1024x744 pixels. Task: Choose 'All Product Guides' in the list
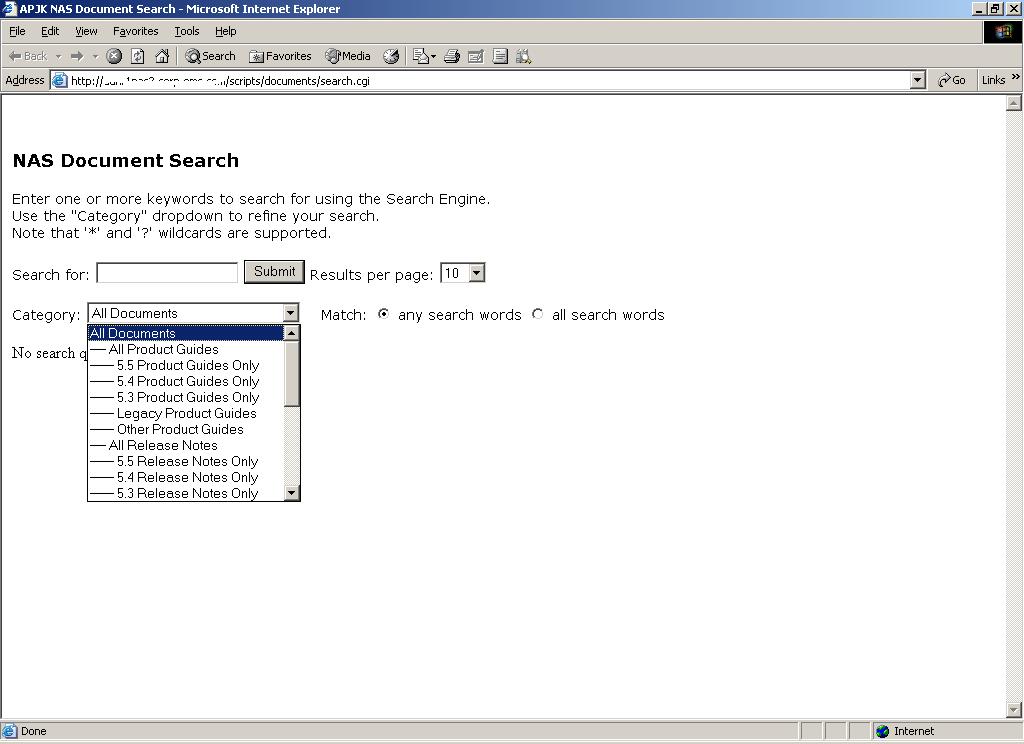point(186,349)
